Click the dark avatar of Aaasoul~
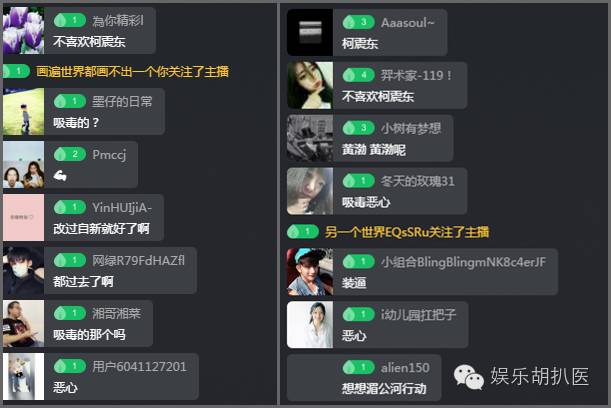This screenshot has width=611, height=408. pyautogui.click(x=310, y=32)
